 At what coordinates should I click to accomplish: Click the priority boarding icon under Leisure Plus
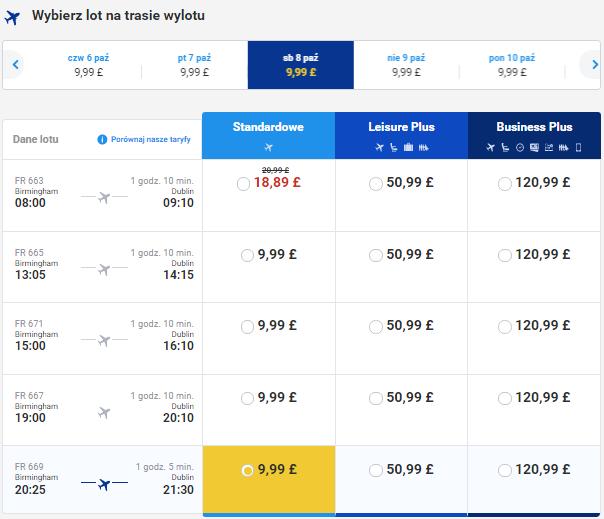tap(423, 148)
